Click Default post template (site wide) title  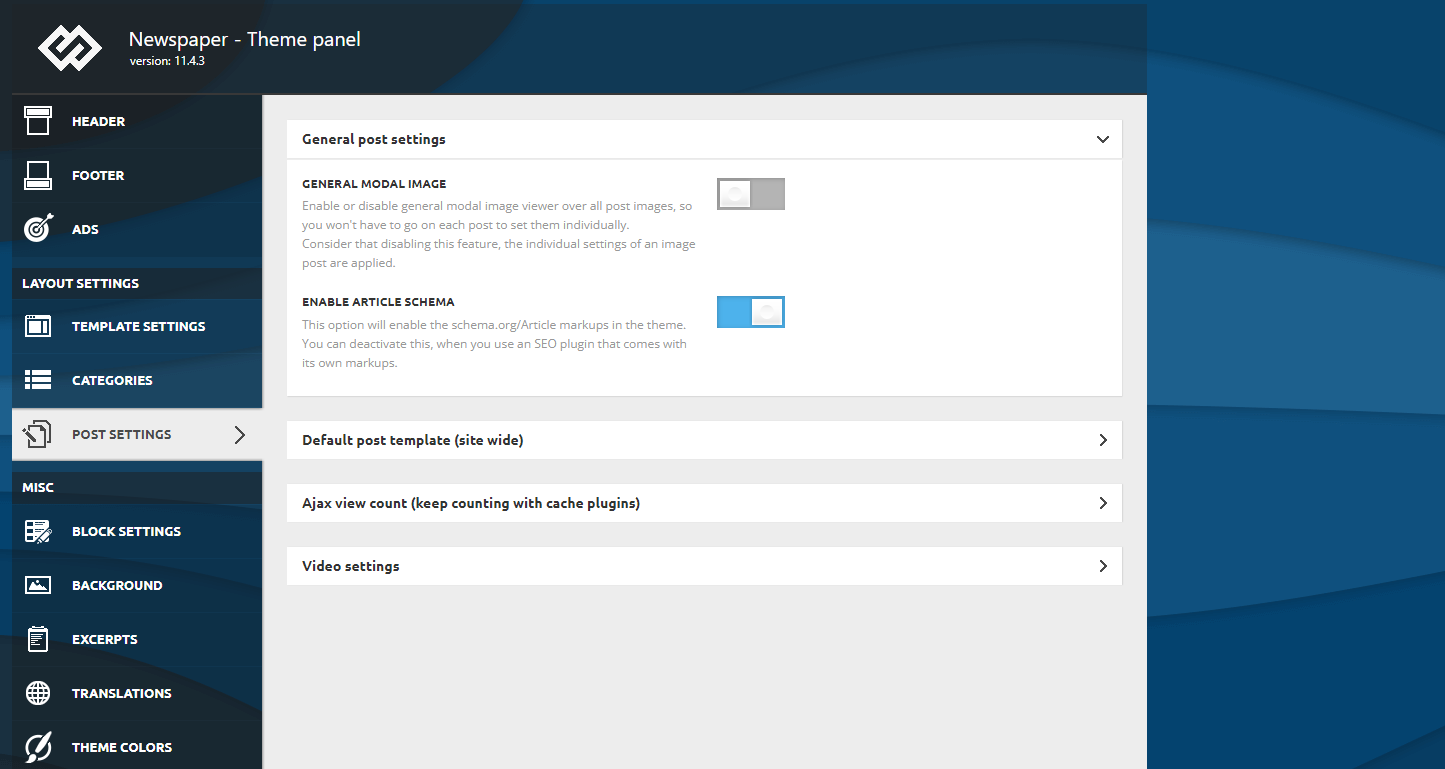pyautogui.click(x=413, y=440)
